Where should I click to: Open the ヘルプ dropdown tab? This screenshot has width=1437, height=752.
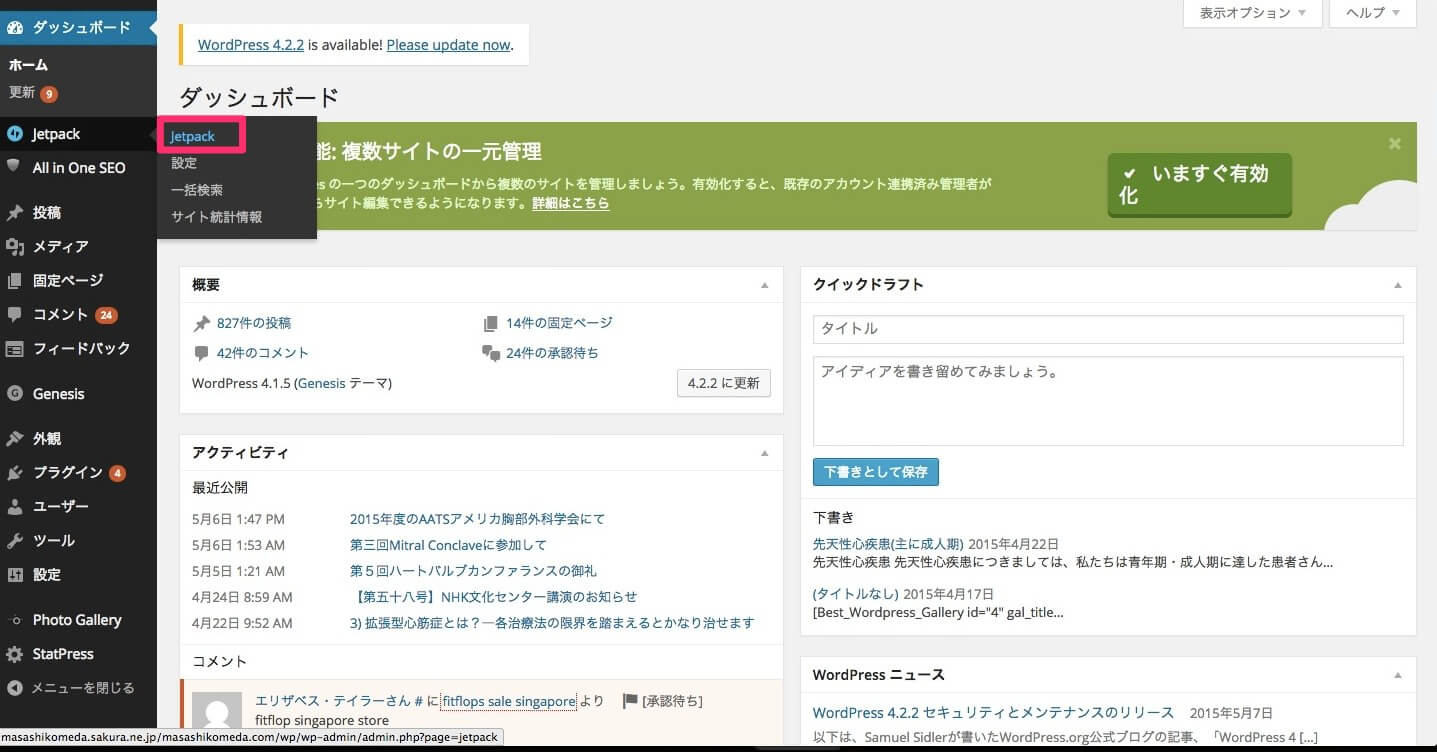pos(1373,13)
